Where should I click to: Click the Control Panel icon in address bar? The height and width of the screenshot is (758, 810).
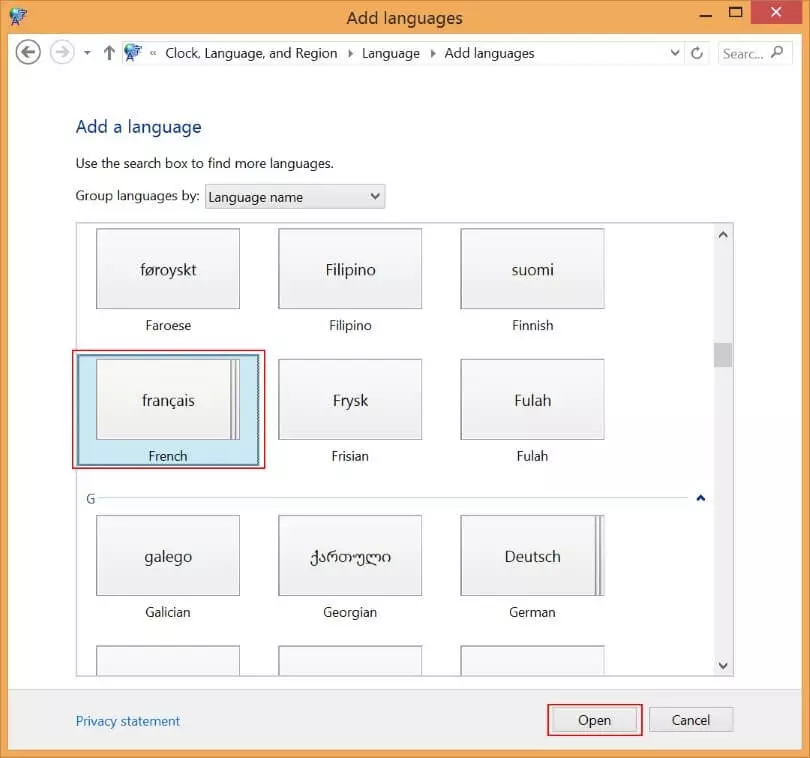click(133, 53)
